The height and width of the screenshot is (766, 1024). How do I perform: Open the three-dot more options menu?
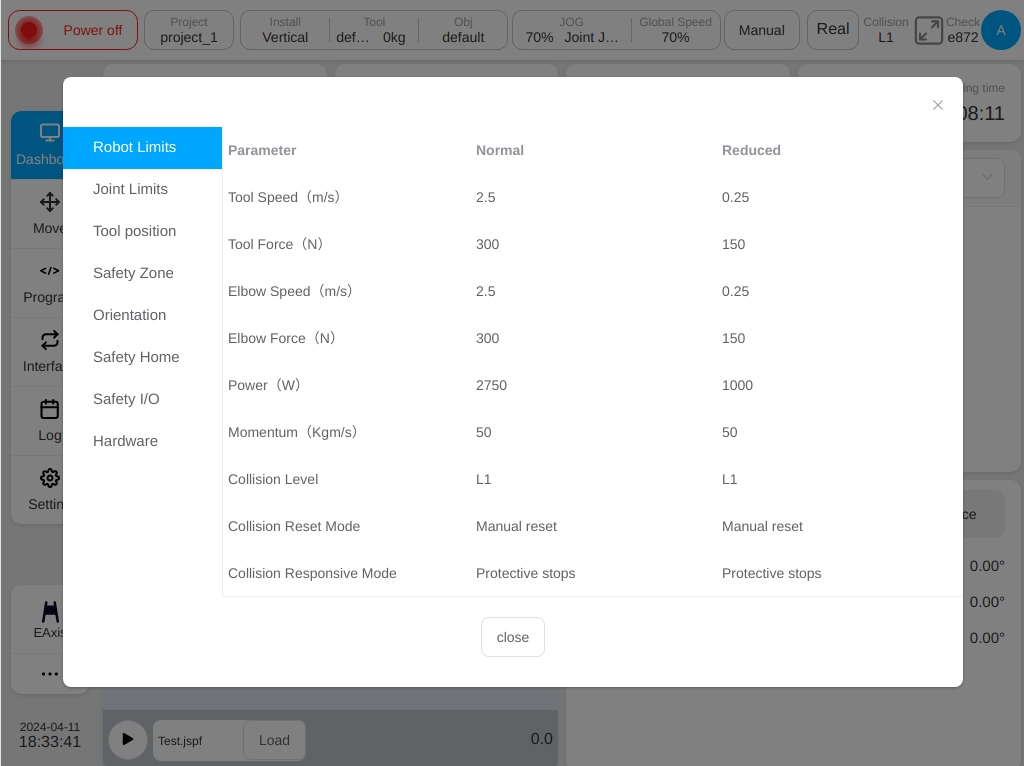pos(50,673)
